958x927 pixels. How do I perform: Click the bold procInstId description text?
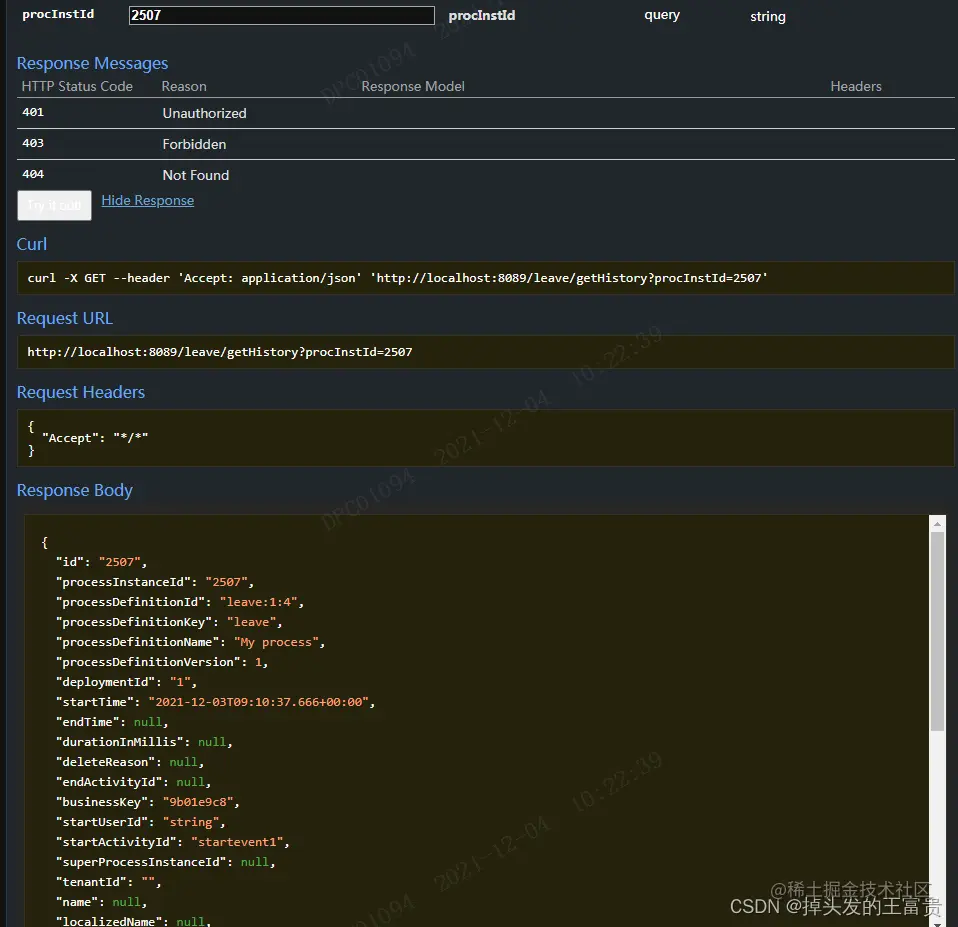482,16
